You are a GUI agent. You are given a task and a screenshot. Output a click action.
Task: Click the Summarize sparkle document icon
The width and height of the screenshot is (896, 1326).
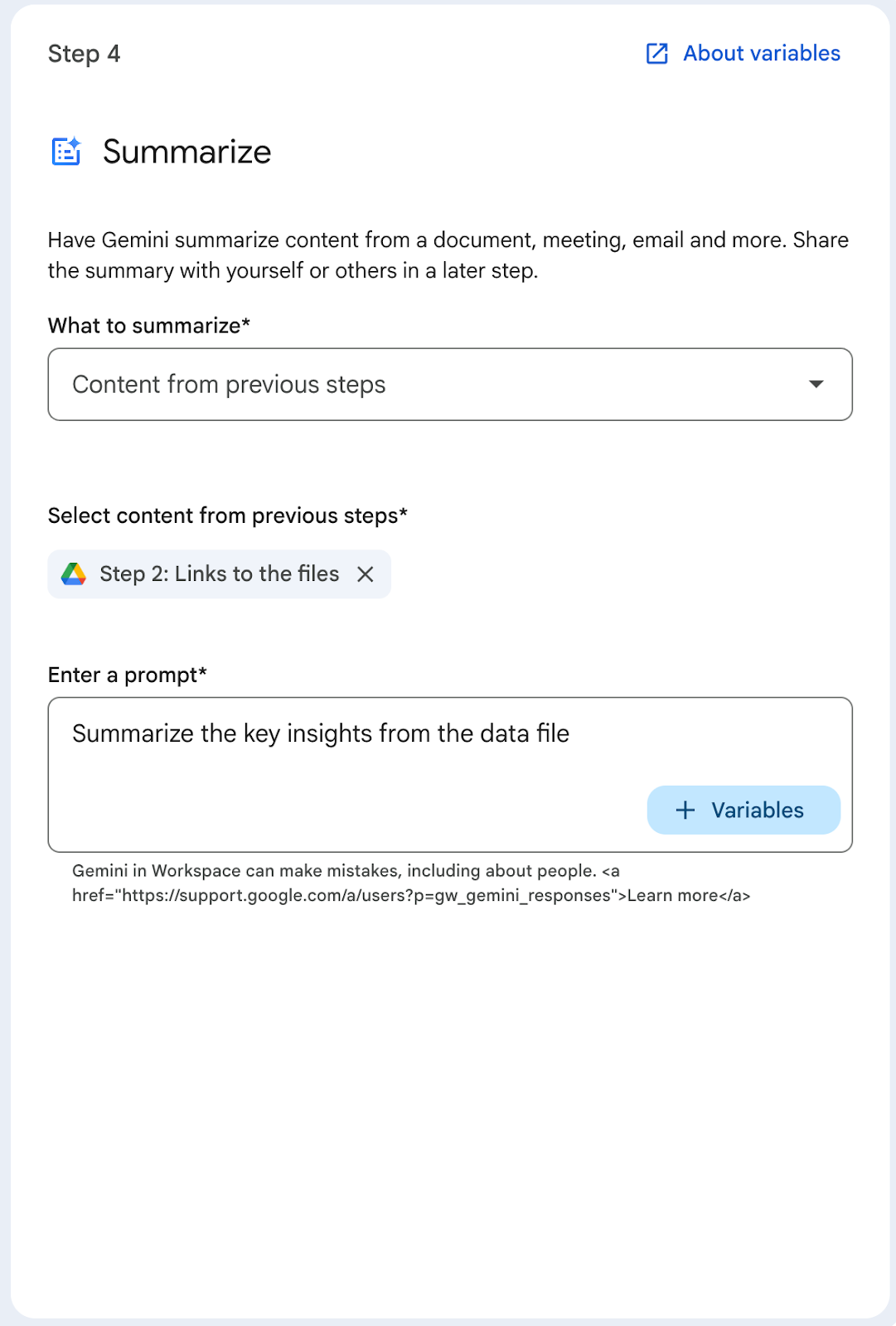click(x=66, y=152)
